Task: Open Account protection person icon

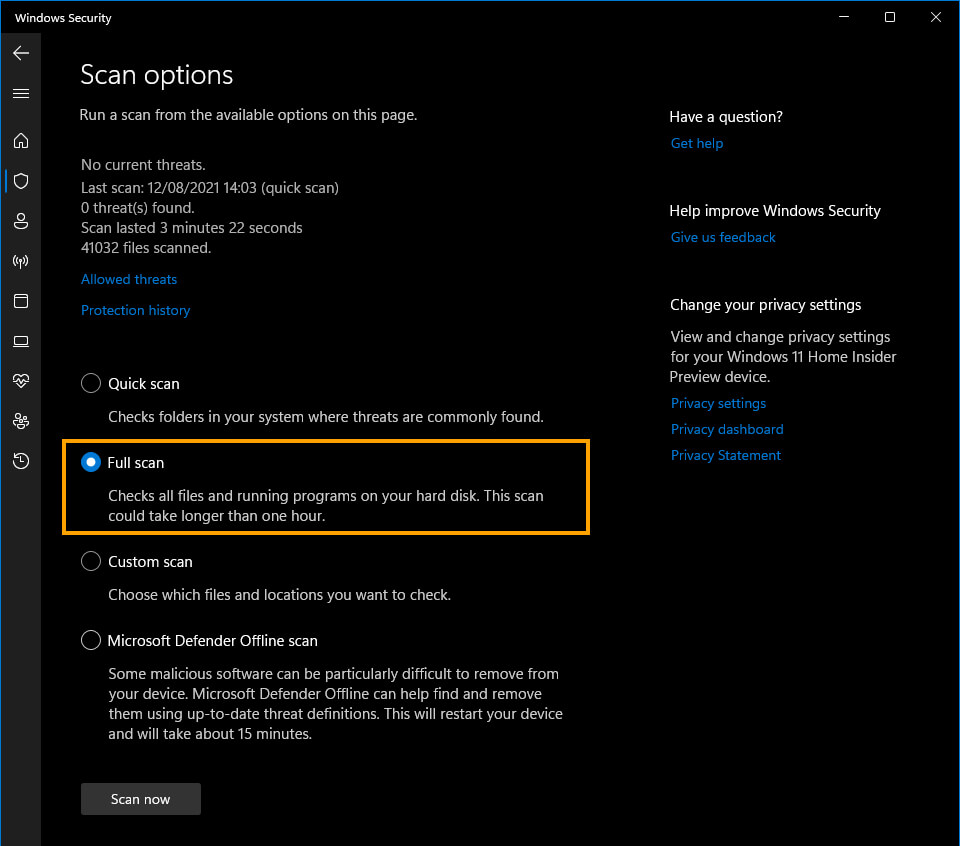Action: pos(21,221)
